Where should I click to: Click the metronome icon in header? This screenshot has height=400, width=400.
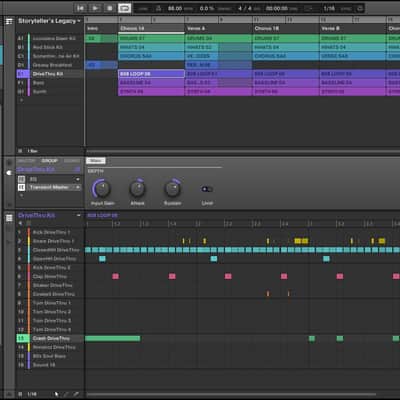point(159,8)
